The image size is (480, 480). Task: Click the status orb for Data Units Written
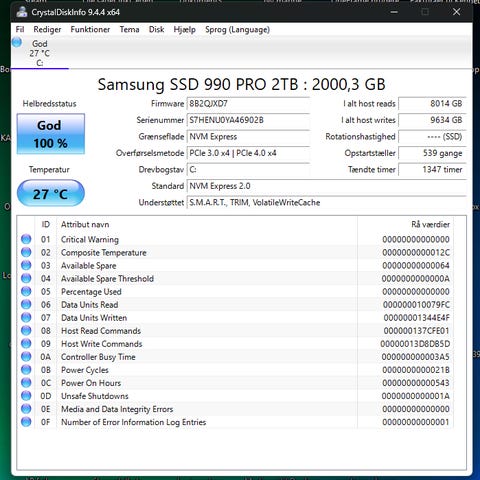tap(26, 317)
